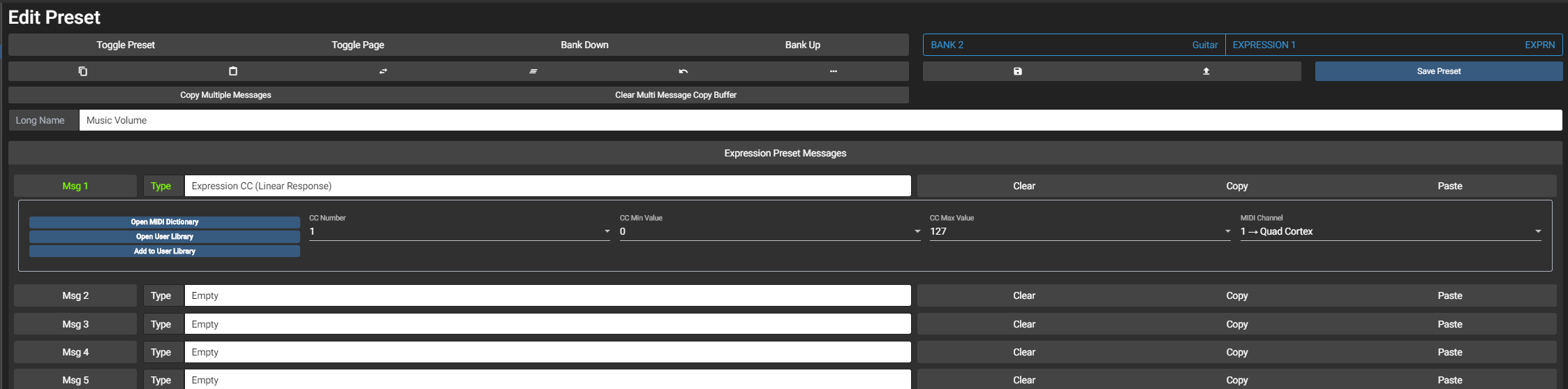Click the upload arrow icon
The width and height of the screenshot is (1568, 389).
1206,71
